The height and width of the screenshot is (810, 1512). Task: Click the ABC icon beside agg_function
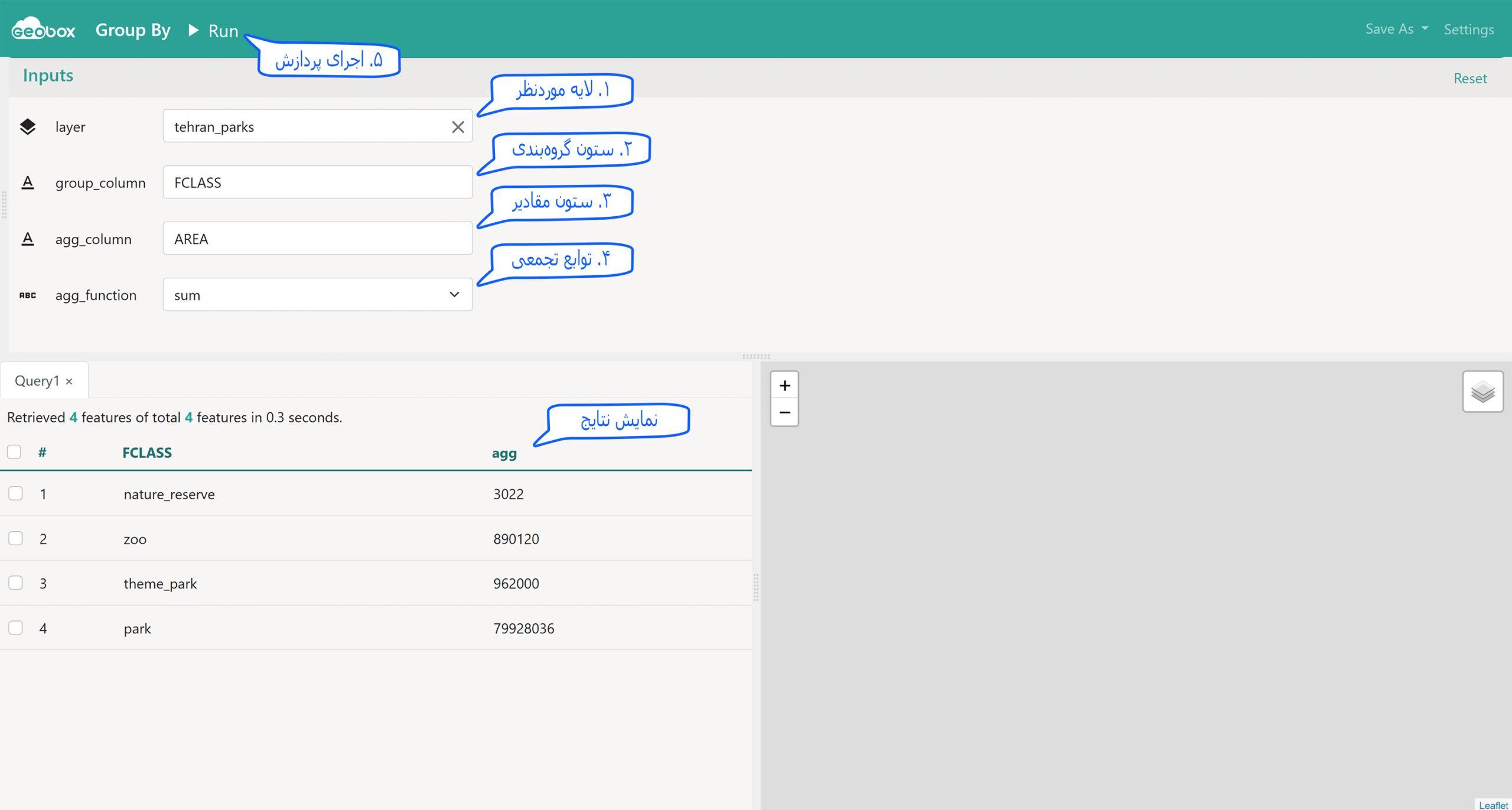coord(28,295)
